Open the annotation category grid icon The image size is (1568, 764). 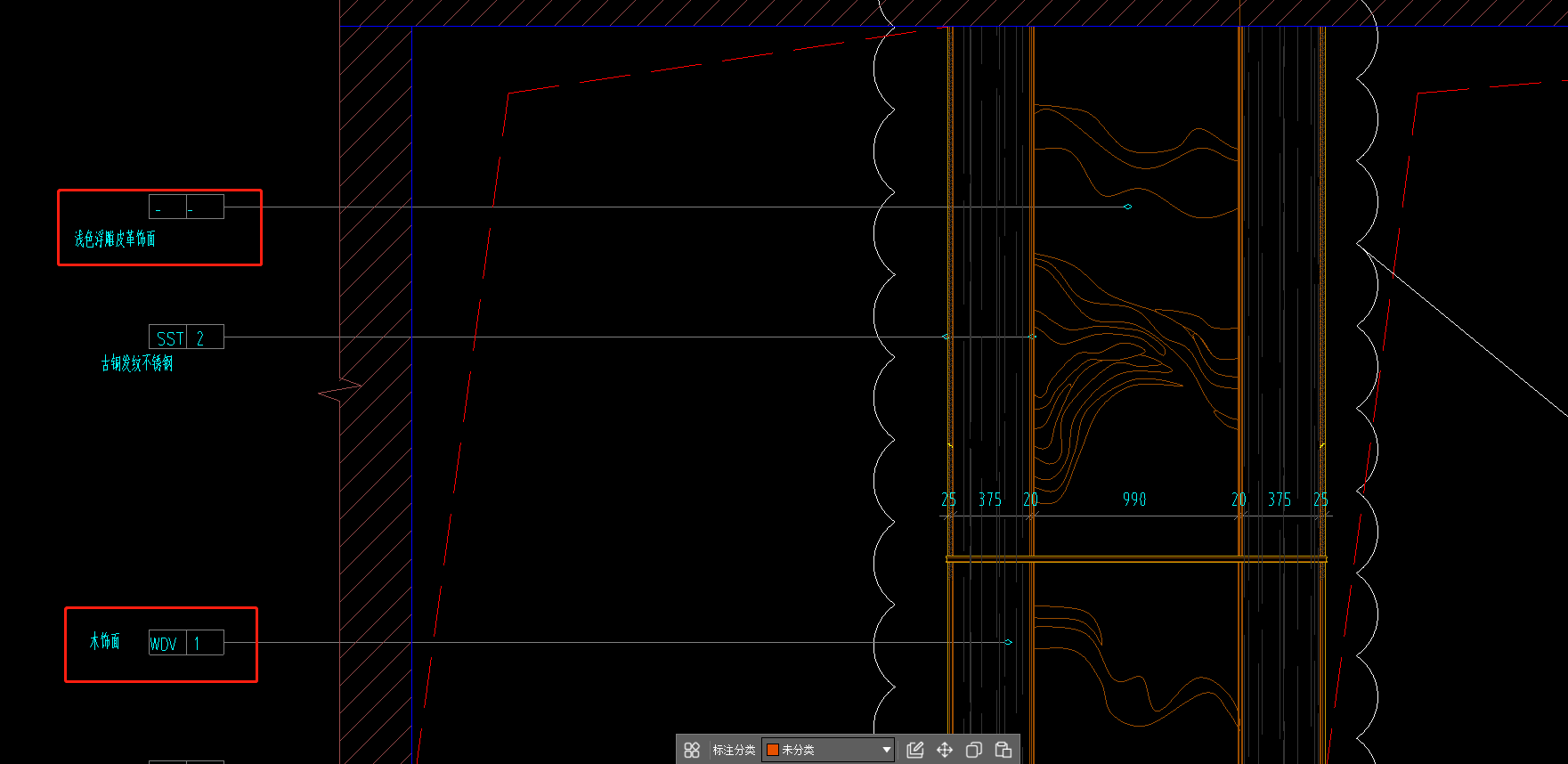pyautogui.click(x=692, y=750)
